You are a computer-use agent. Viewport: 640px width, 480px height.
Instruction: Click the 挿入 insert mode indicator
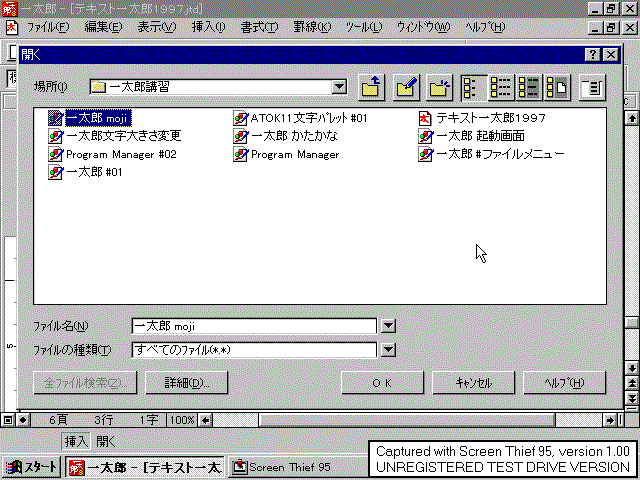coord(76,442)
